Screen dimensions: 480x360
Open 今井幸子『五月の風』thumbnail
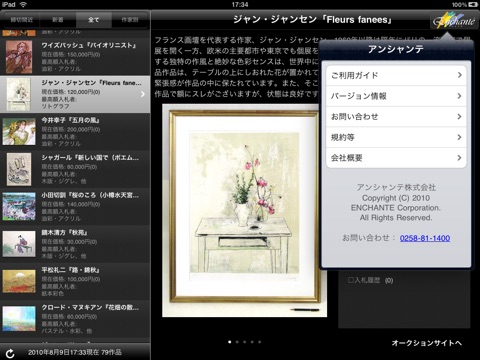(x=19, y=132)
